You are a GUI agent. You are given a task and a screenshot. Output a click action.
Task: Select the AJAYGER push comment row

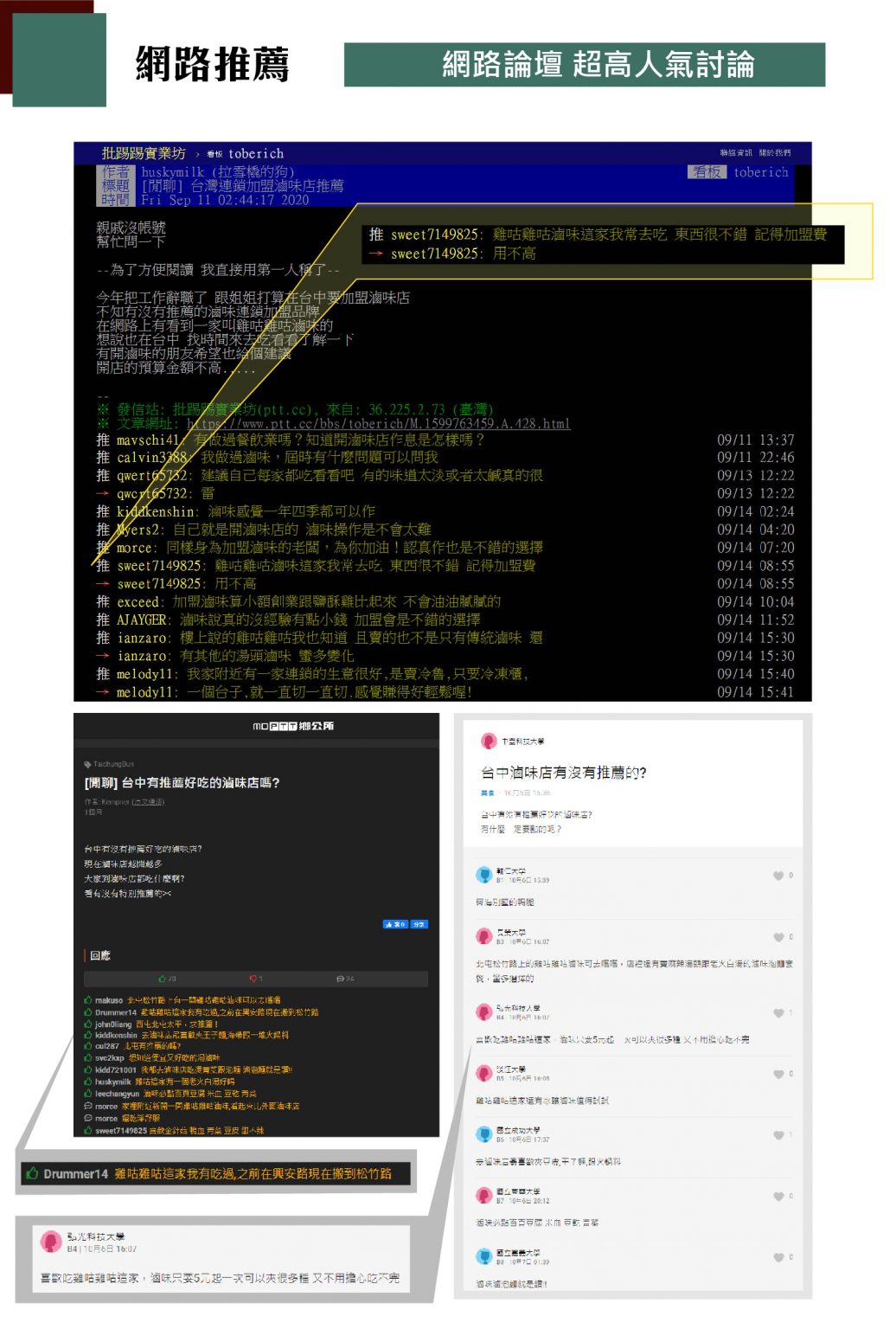[445, 620]
